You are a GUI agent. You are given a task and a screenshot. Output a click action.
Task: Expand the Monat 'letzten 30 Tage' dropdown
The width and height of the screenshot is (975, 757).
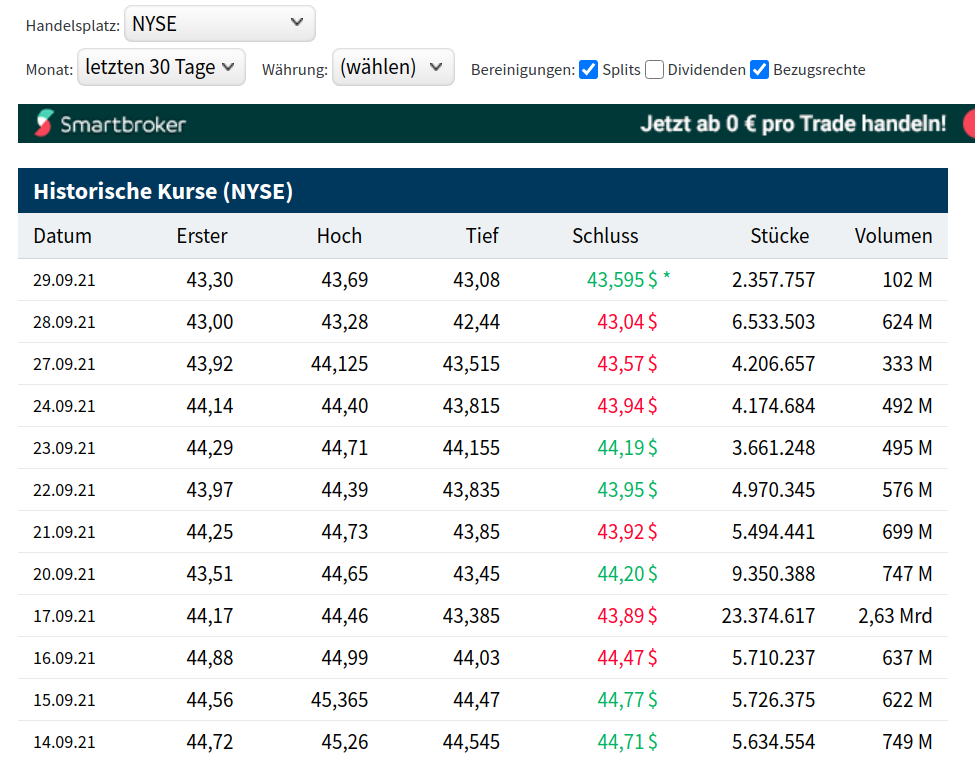(161, 67)
